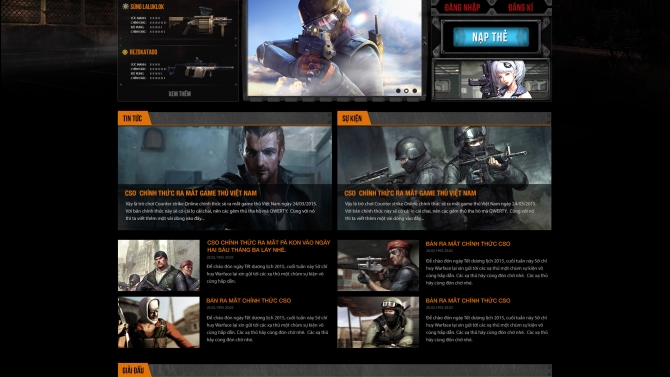Screen dimensions: 670x377
Task: Select the GIẢI ĐẤU section tab
Action: pyautogui.click(x=133, y=370)
